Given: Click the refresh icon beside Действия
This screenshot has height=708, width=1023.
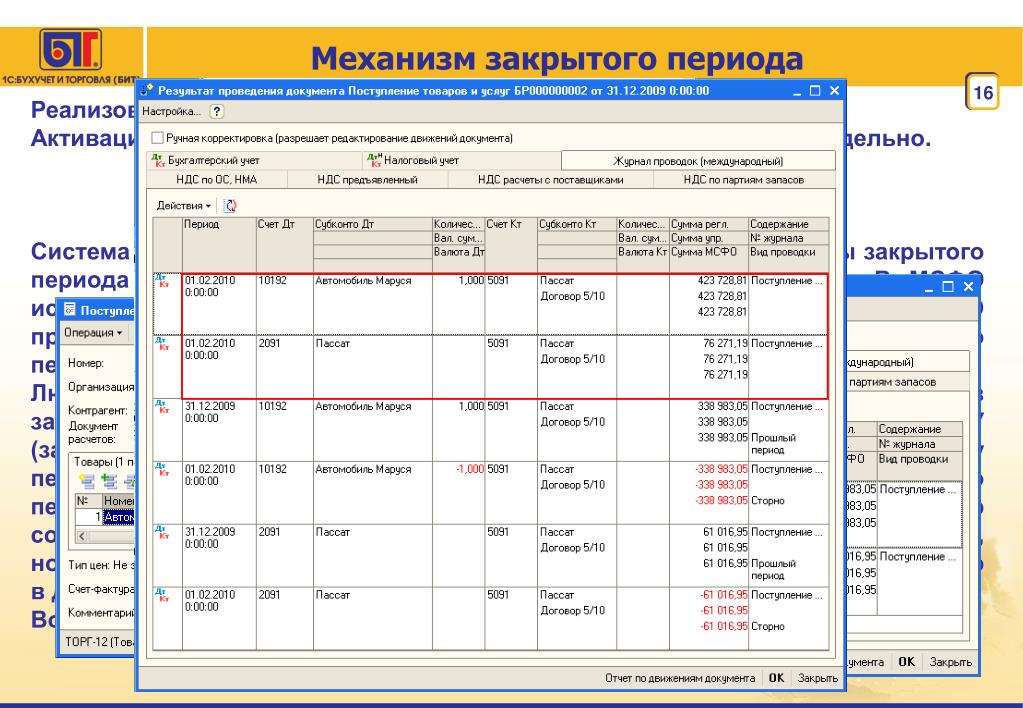Looking at the screenshot, I should (229, 205).
